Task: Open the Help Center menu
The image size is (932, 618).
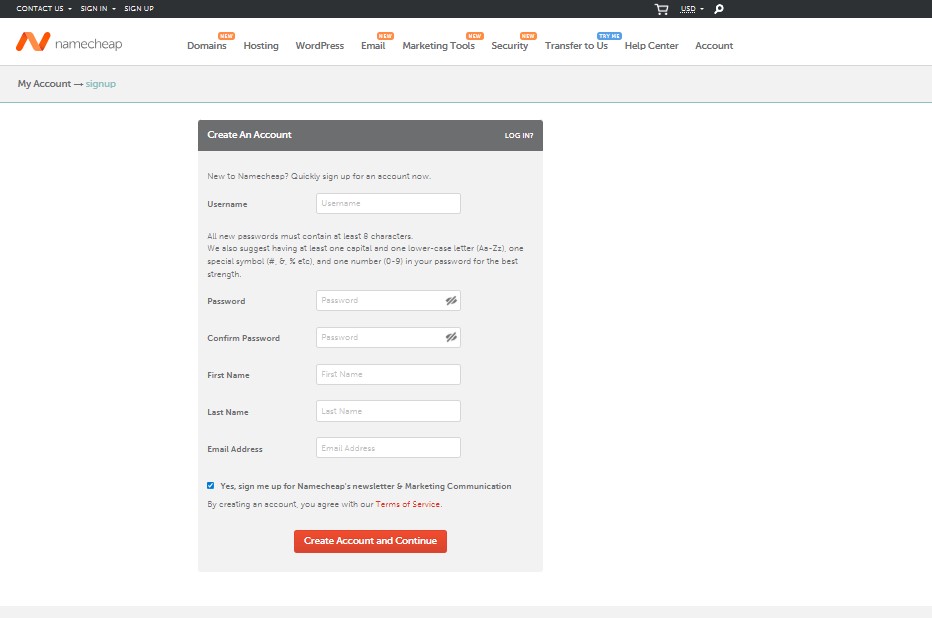Action: click(651, 46)
